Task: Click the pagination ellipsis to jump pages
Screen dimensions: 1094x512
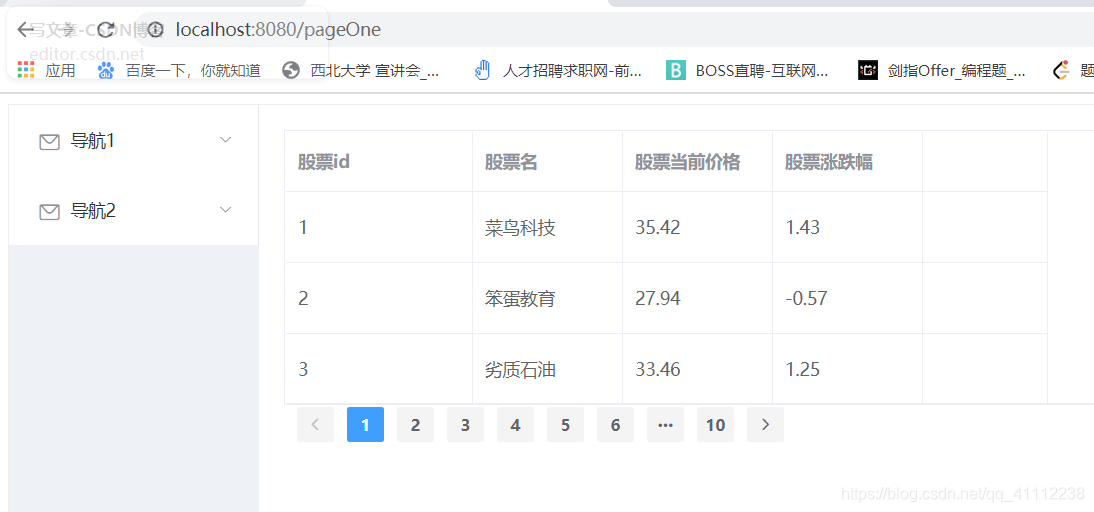Action: pos(666,425)
